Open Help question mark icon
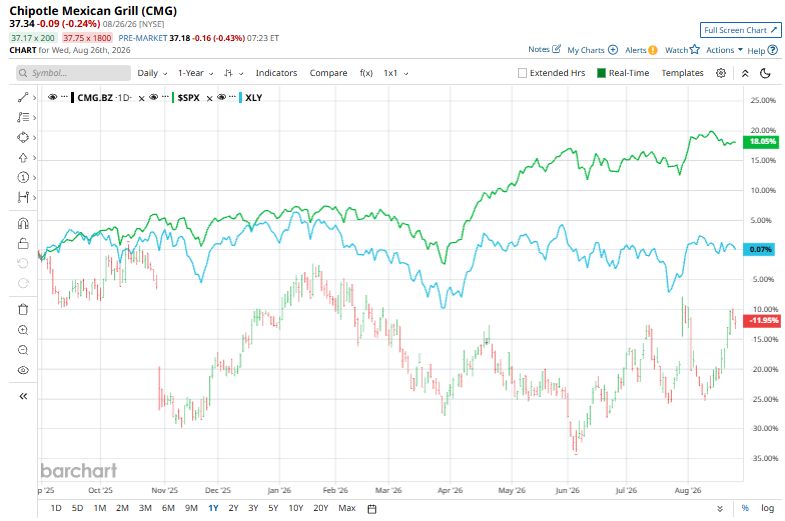 tap(772, 50)
